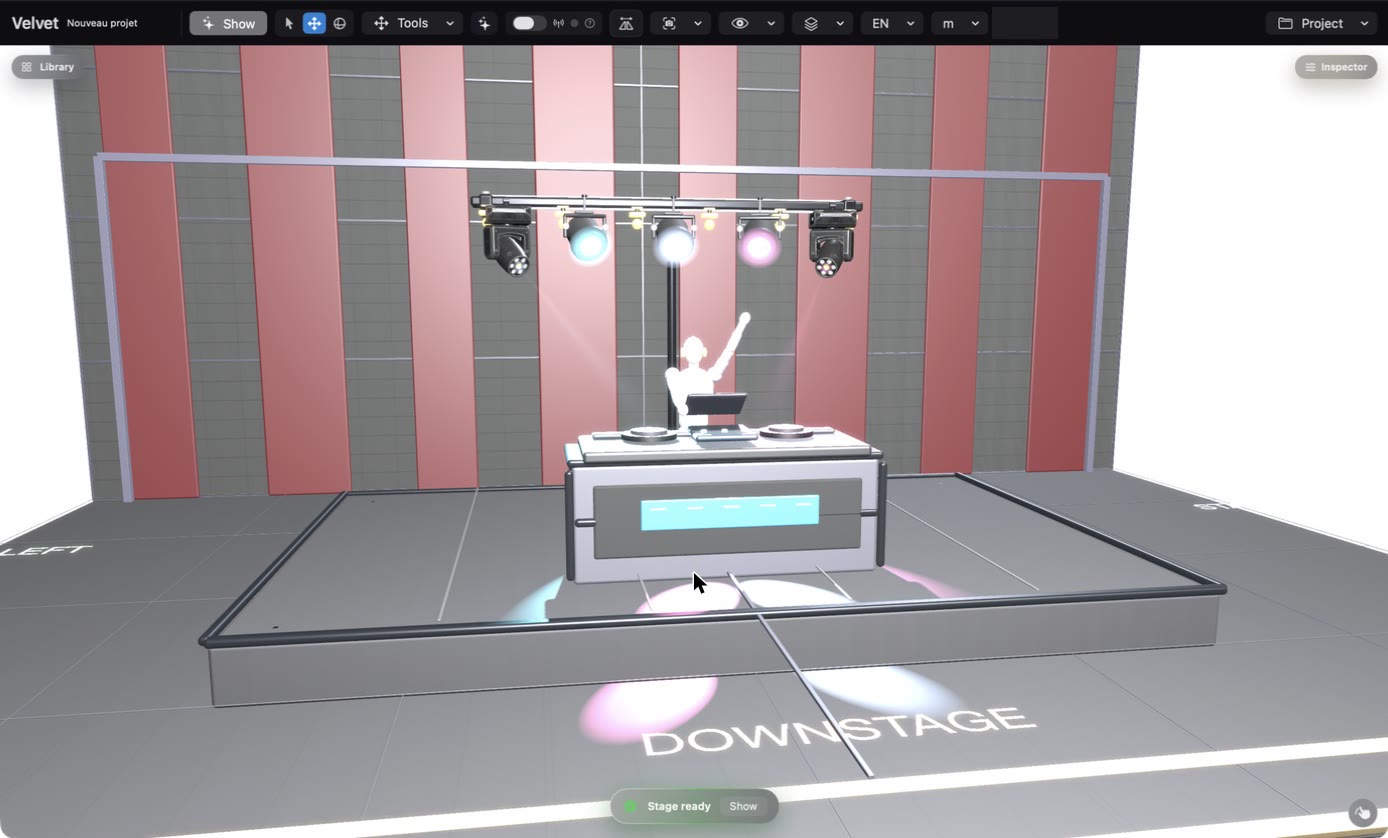Open the Library panel

48,67
